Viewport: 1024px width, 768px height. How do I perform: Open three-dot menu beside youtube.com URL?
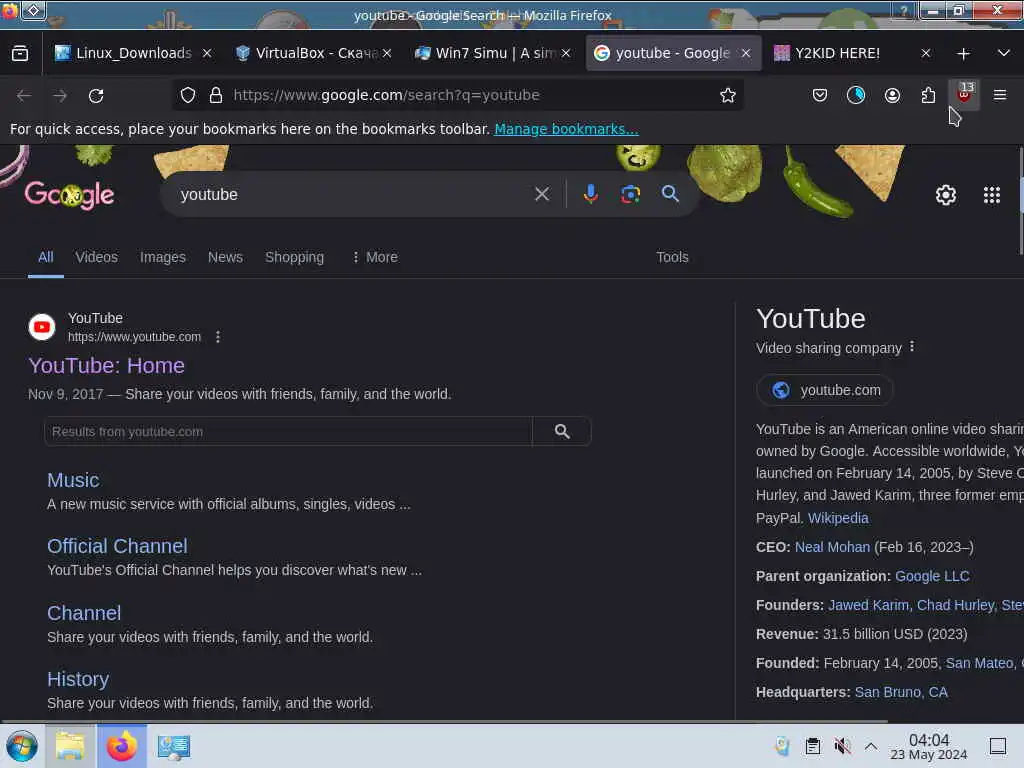[217, 337]
